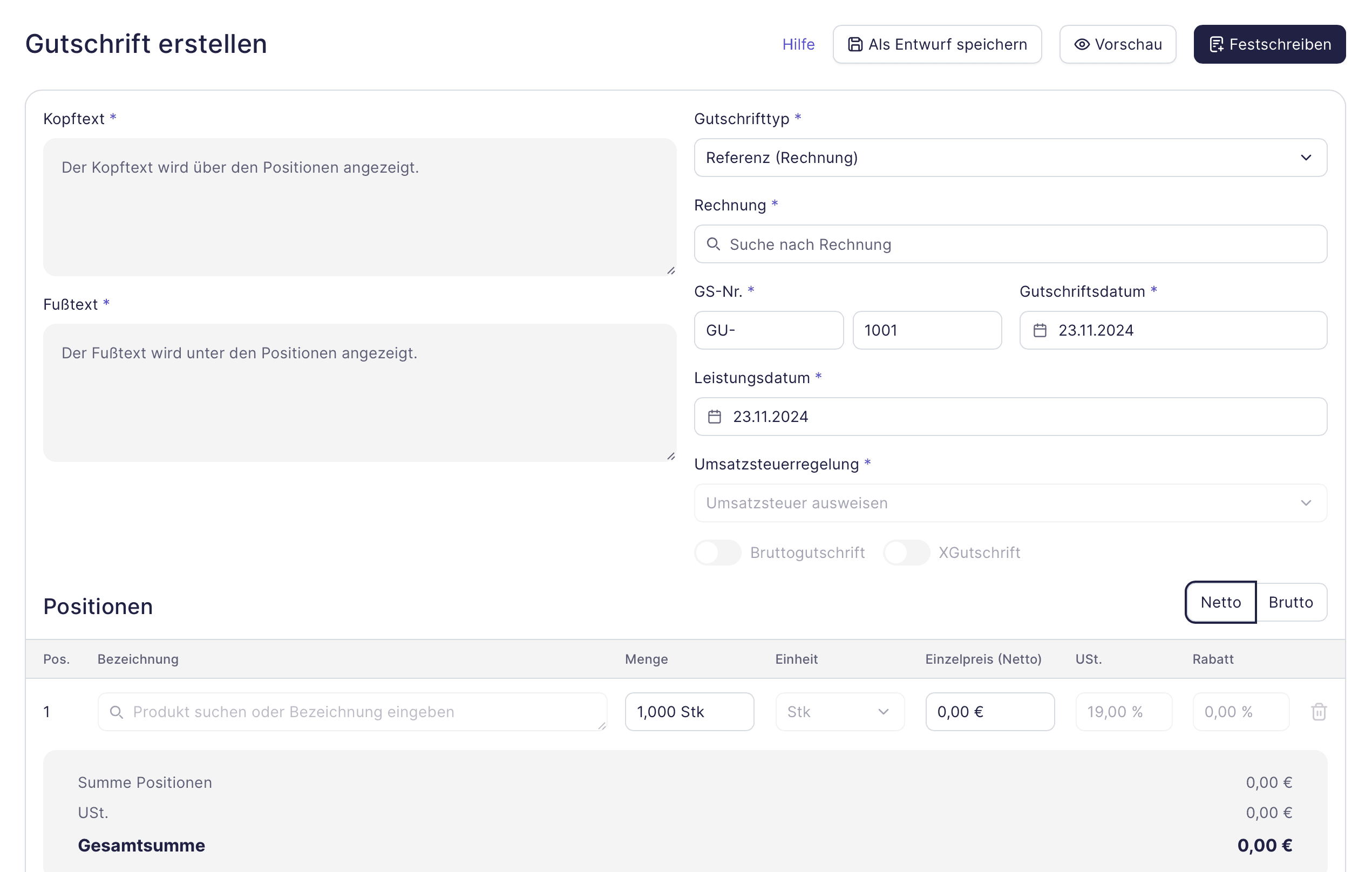This screenshot has width=1372, height=872.
Task: Click the Umsatzsteuerregelung chevron arrow
Action: click(1306, 503)
